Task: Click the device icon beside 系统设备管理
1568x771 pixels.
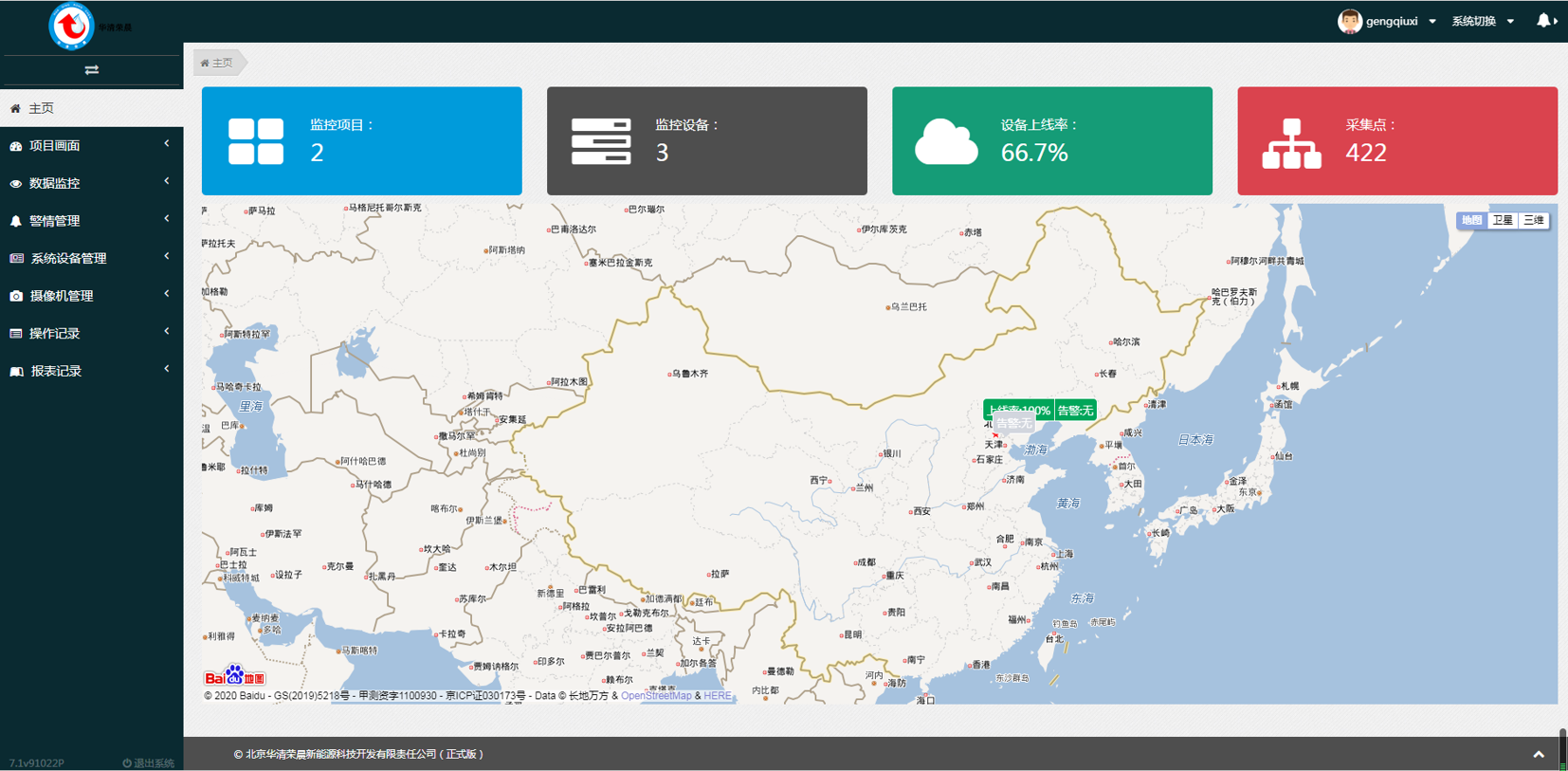Action: point(17,258)
